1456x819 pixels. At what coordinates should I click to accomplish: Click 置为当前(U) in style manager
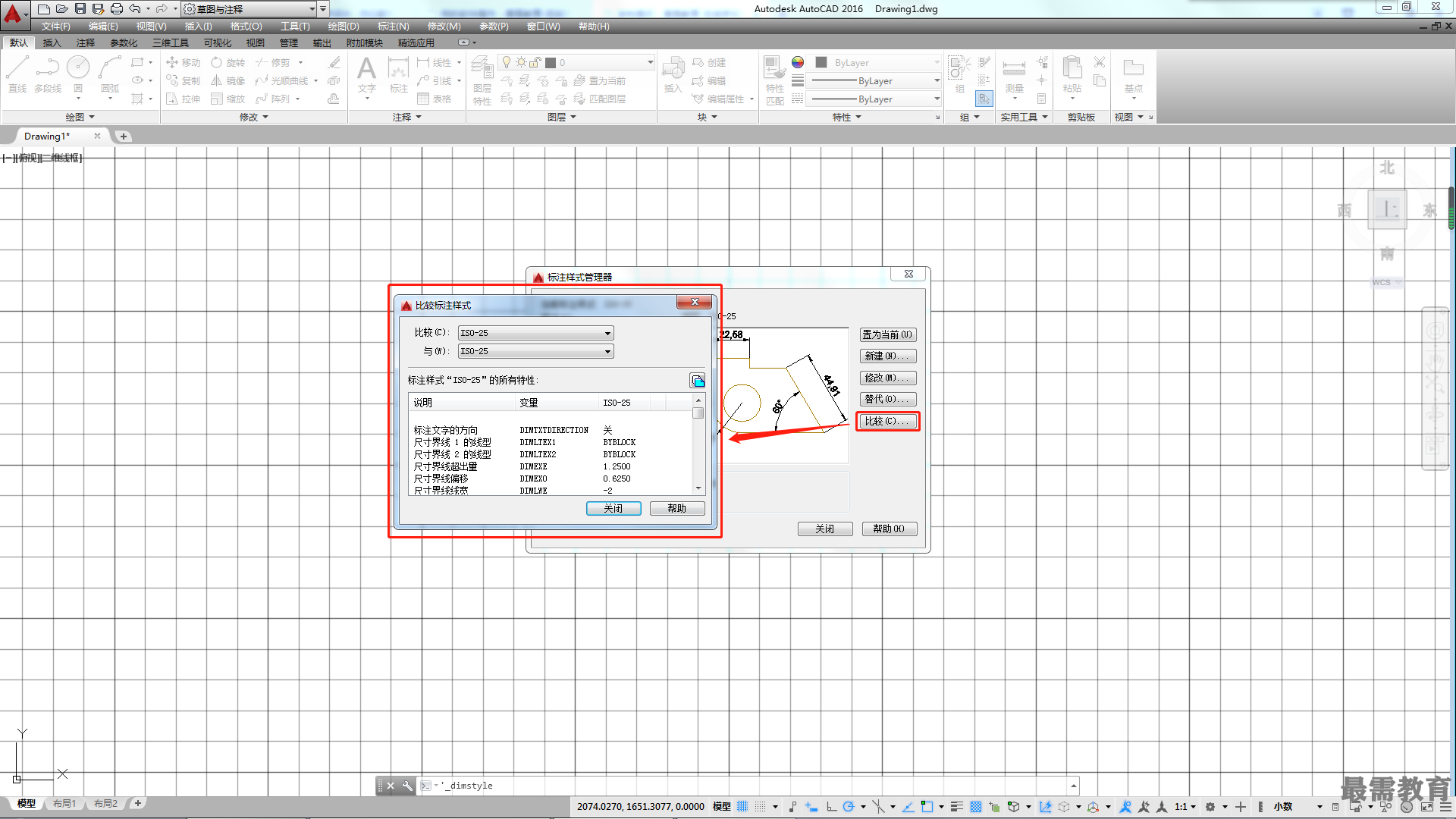(x=888, y=334)
